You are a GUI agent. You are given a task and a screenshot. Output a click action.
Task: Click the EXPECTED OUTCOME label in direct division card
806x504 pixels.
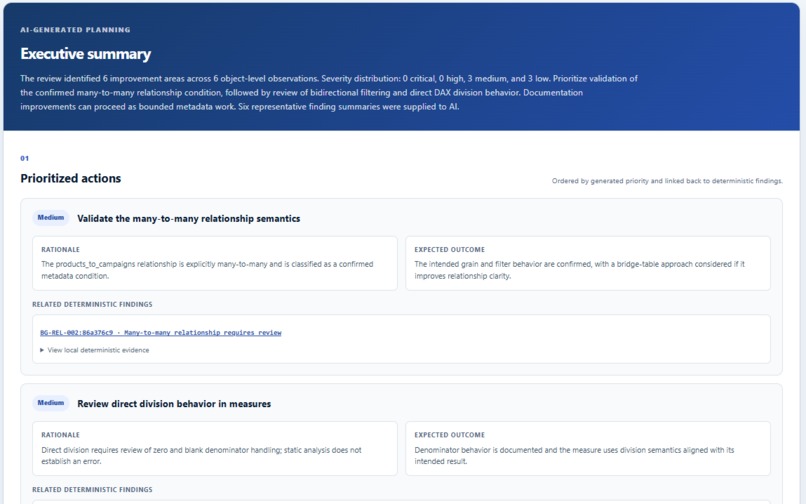point(449,435)
